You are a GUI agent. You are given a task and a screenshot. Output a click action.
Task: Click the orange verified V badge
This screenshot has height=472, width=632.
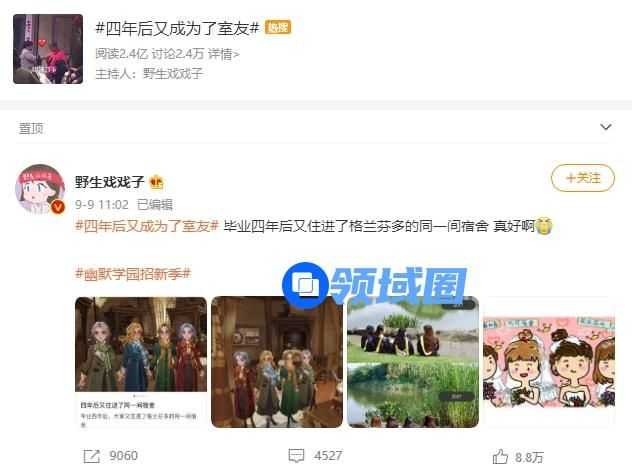(58, 207)
